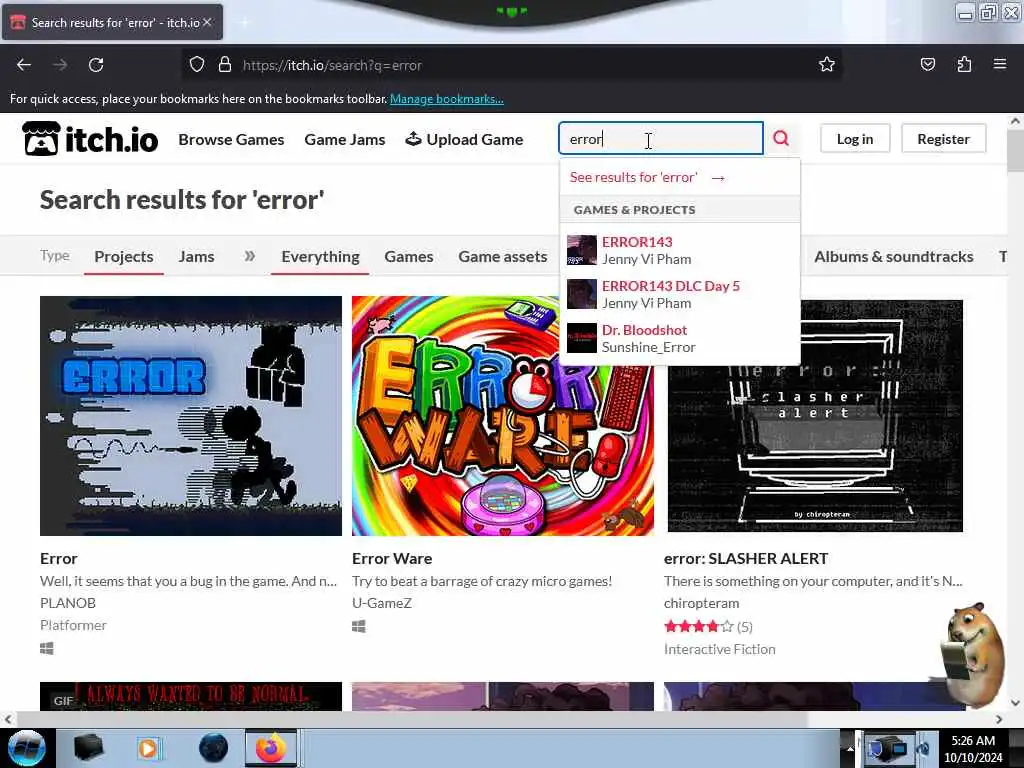This screenshot has width=1024, height=768.
Task: Select the Jams type filter
Action: click(x=197, y=257)
